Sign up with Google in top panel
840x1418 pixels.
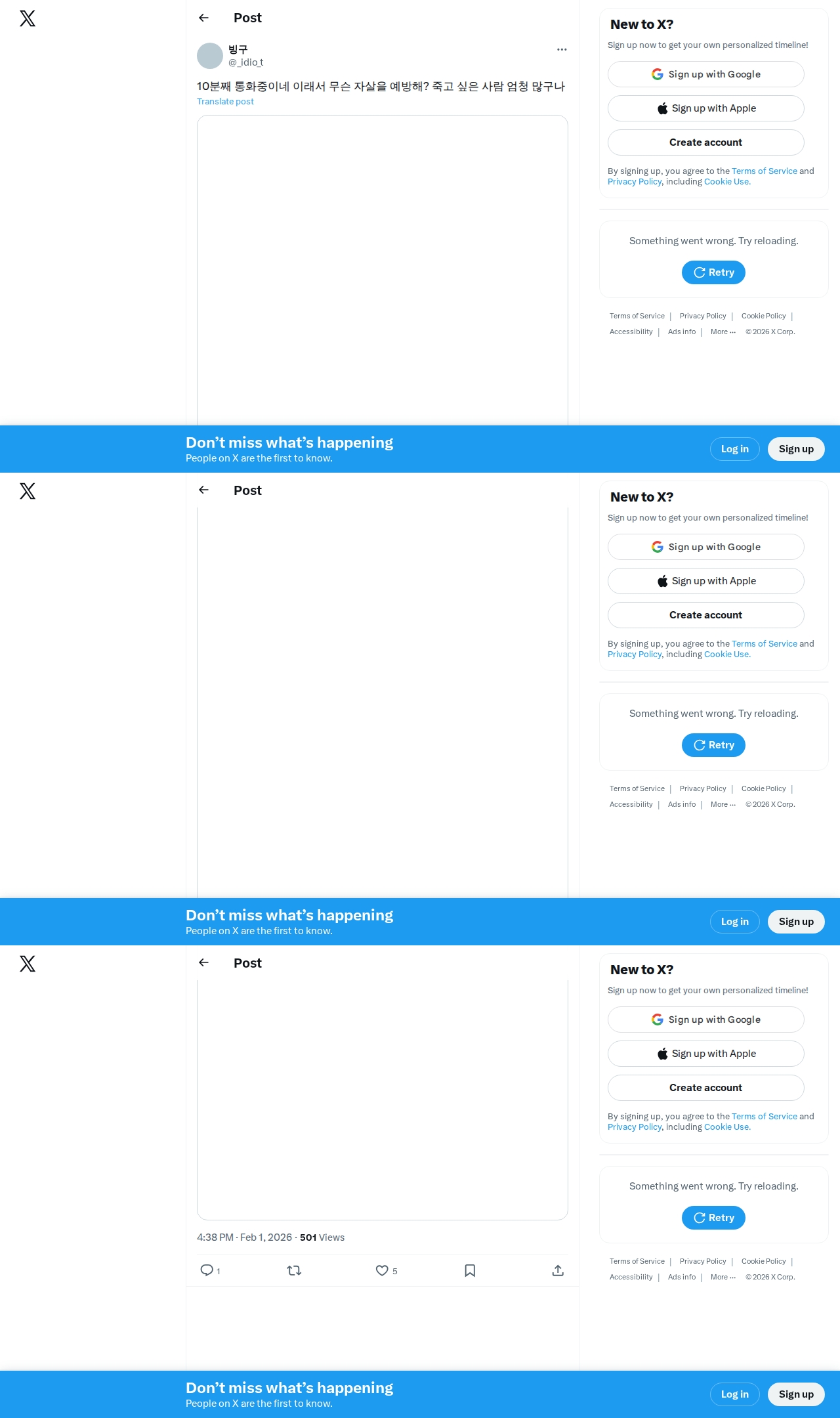[705, 74]
